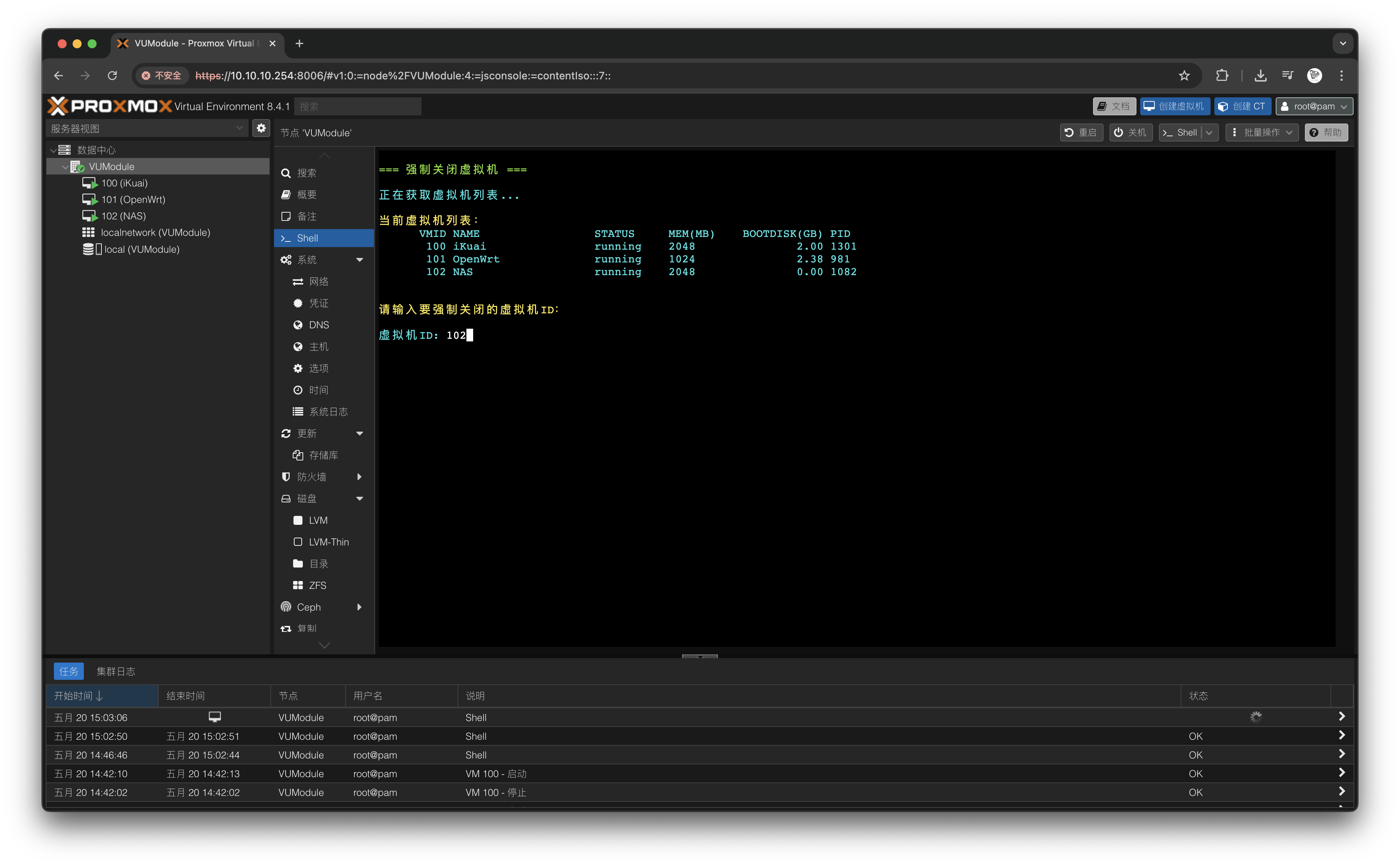
Task: Open browser downloads icon
Action: tap(1260, 76)
